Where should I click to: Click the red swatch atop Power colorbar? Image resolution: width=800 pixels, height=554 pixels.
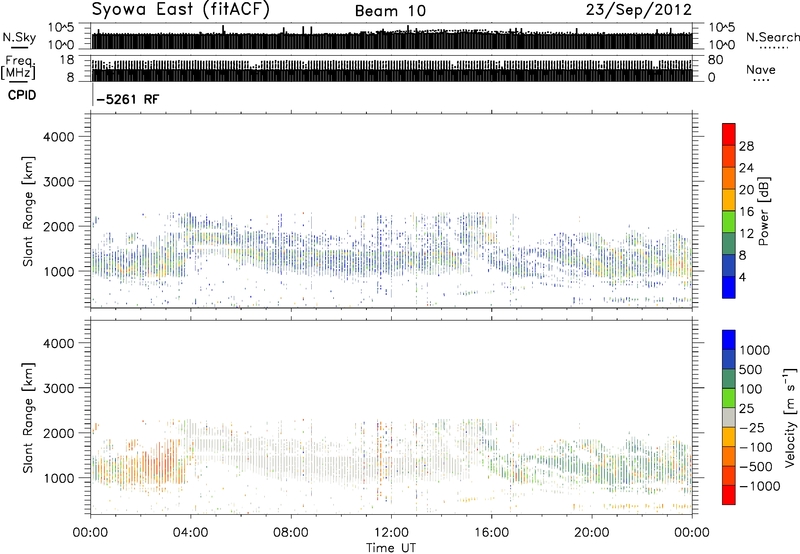pos(729,134)
